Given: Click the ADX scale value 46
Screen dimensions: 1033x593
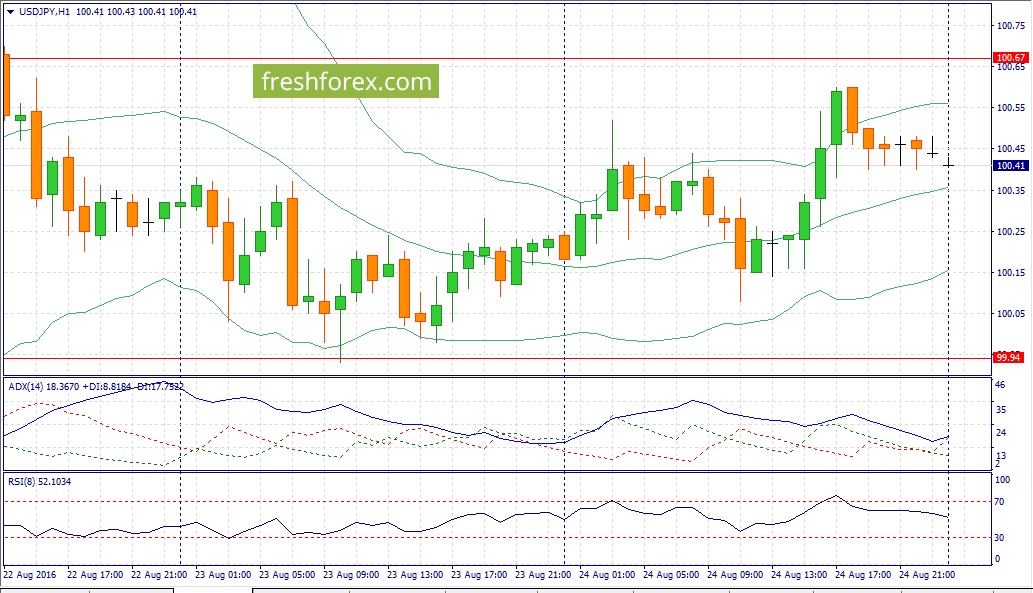Looking at the screenshot, I should pos(999,385).
